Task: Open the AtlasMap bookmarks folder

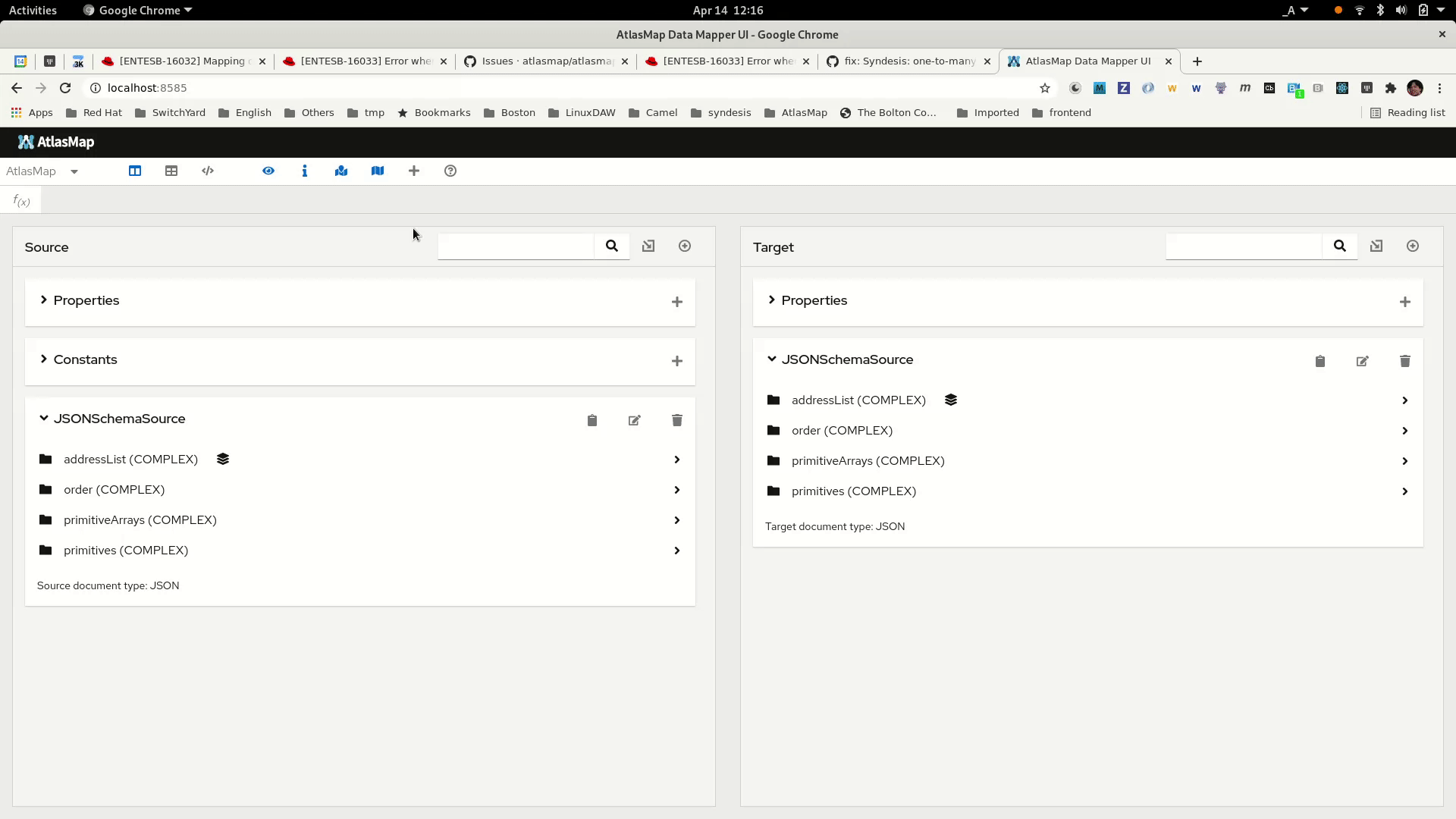Action: tap(795, 113)
